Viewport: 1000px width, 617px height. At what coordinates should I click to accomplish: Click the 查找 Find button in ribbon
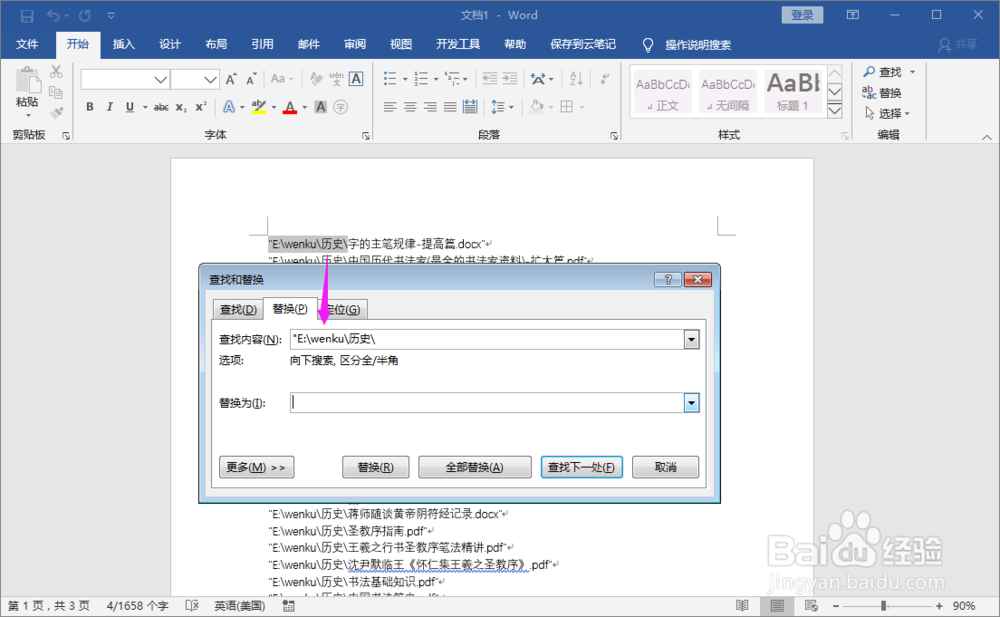[x=884, y=72]
